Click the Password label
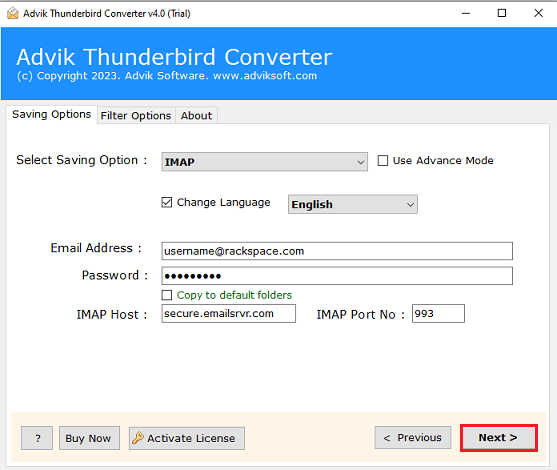The image size is (557, 470). click(x=115, y=275)
